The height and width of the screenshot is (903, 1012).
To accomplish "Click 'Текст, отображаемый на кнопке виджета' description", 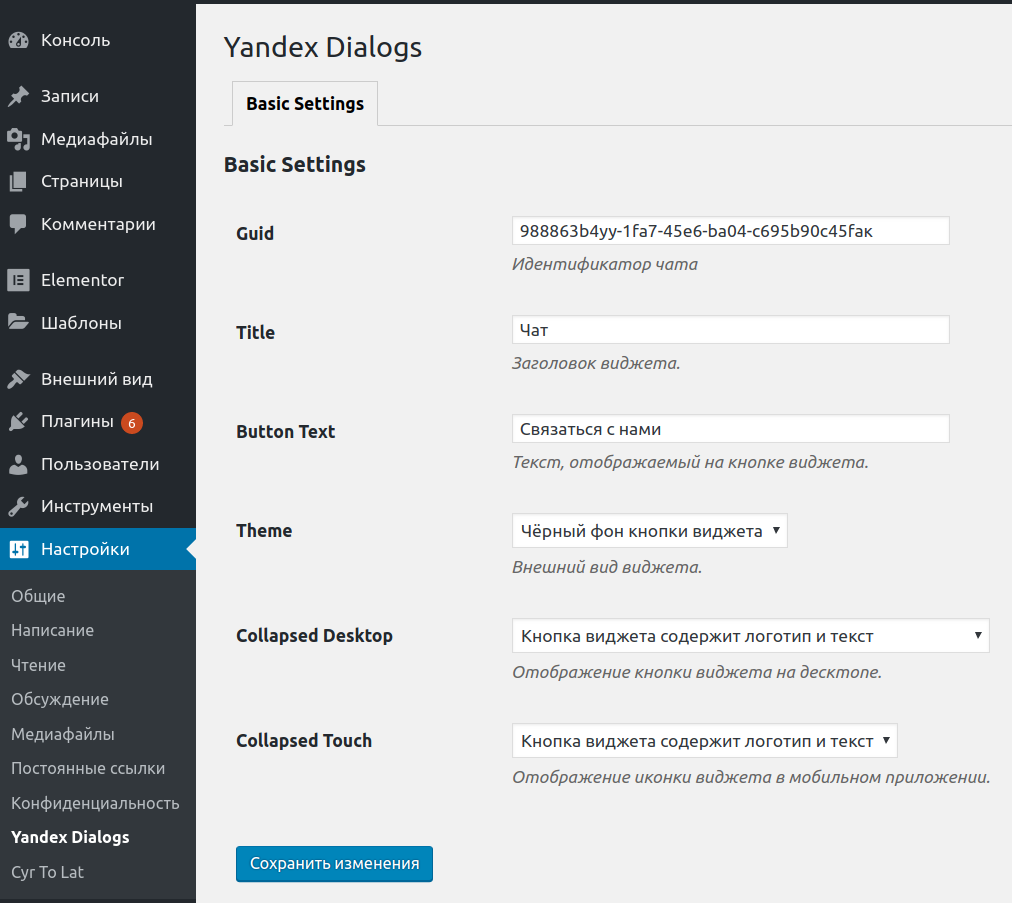I will (x=691, y=463).
